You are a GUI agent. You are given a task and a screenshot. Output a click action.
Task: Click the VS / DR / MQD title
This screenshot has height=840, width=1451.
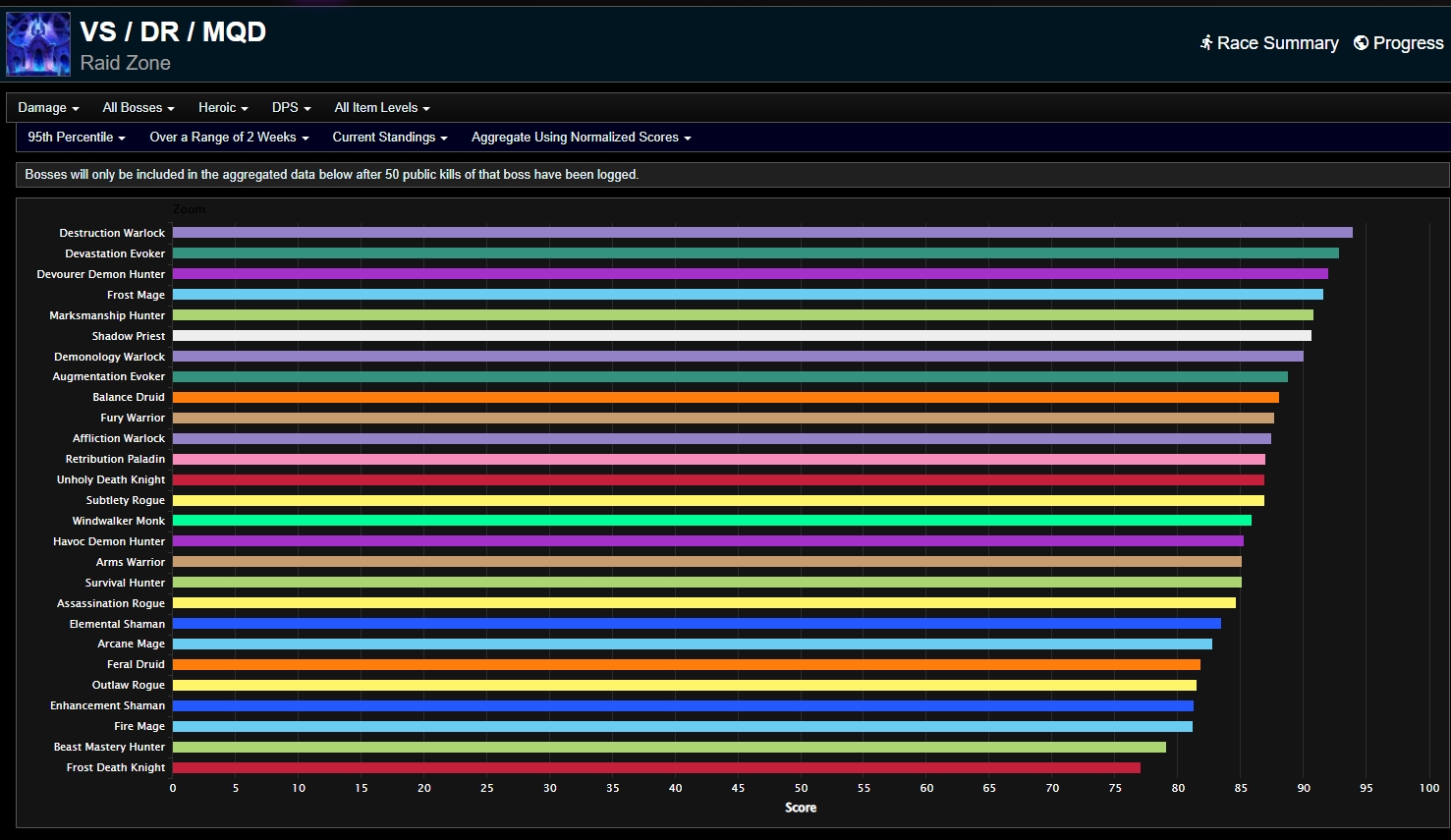(173, 31)
